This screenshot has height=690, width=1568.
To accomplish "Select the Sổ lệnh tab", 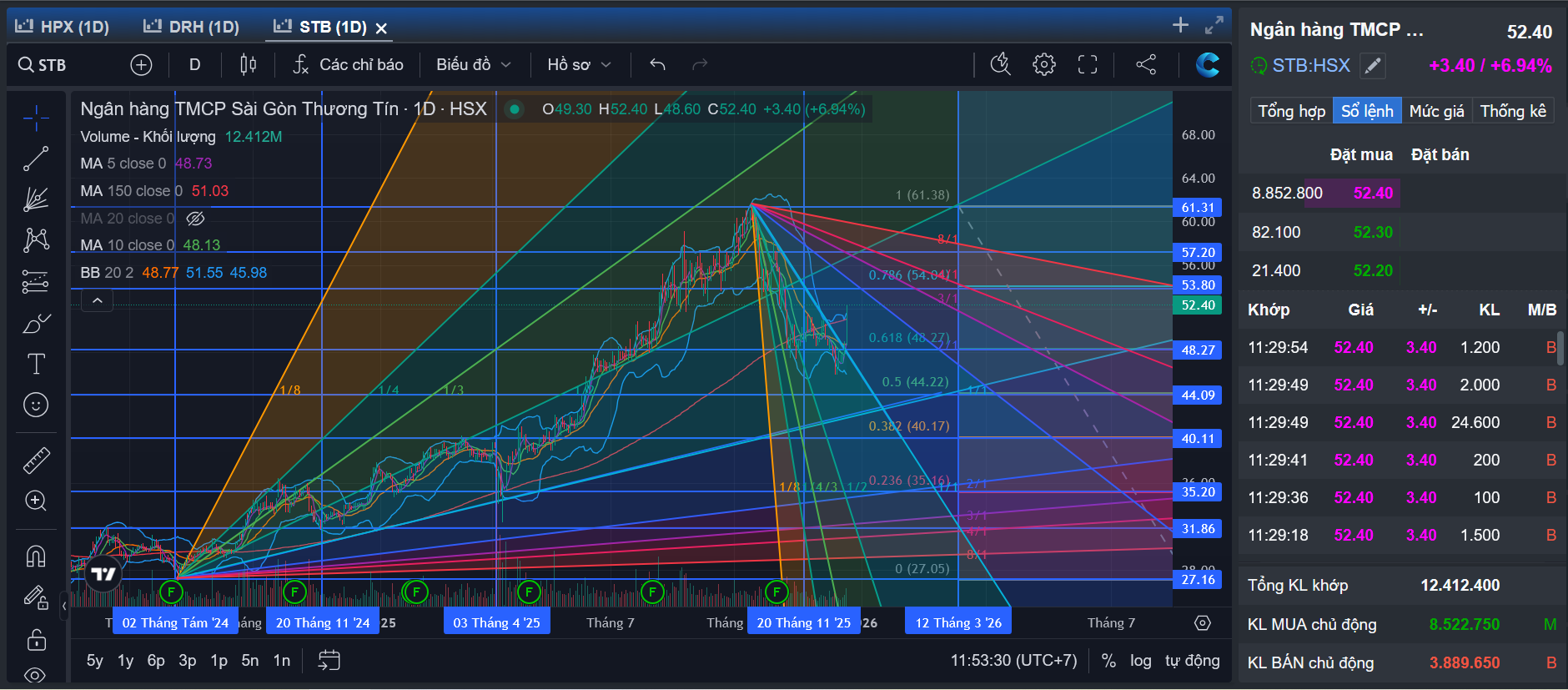I will [x=1367, y=111].
